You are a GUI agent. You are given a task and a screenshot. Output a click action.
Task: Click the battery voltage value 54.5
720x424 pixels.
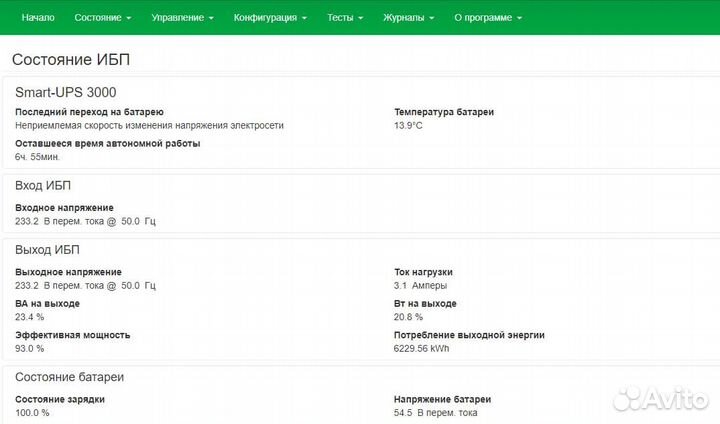[x=405, y=412]
